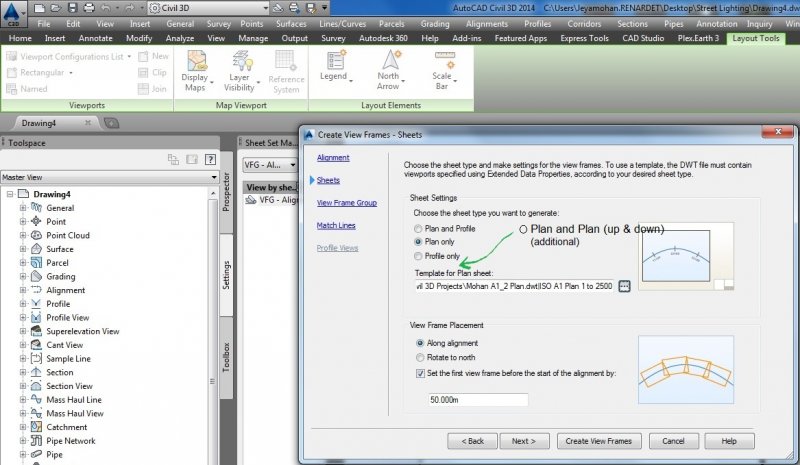Click the Next button in wizard

tap(524, 441)
